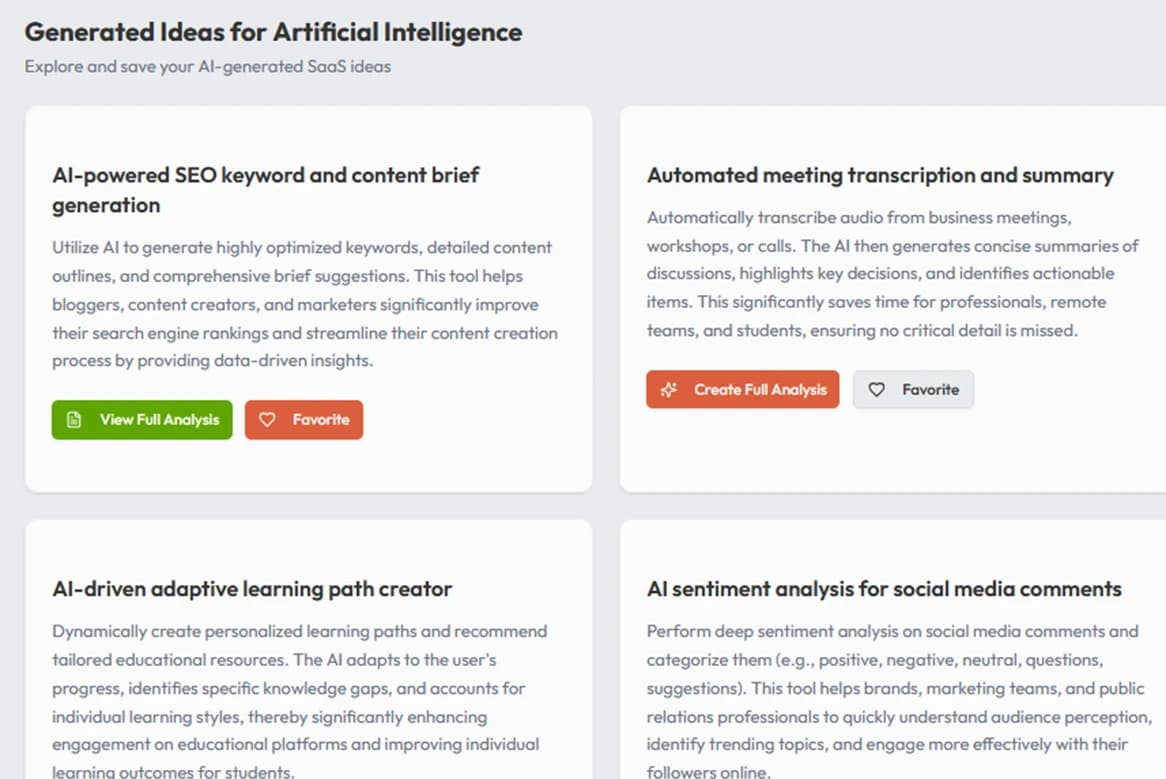Click the green View Full Analysis button
The image size is (1166, 779).
point(141,420)
